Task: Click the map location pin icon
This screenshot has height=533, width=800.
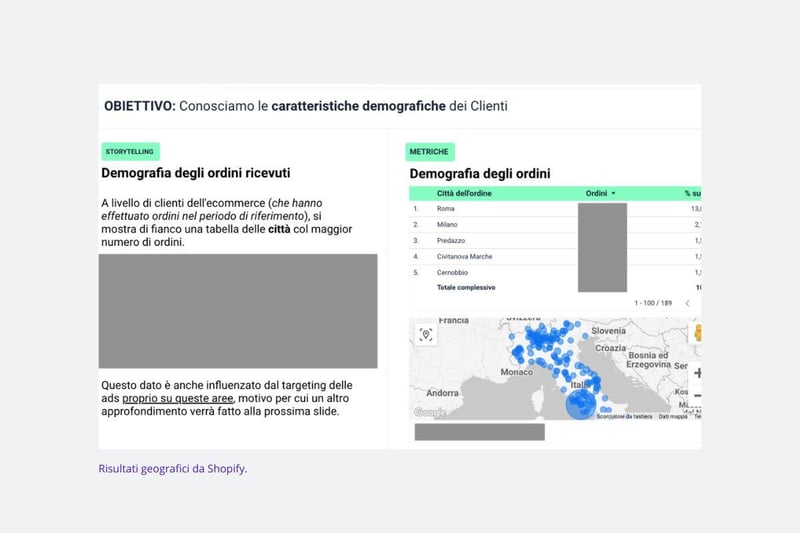Action: tap(426, 335)
